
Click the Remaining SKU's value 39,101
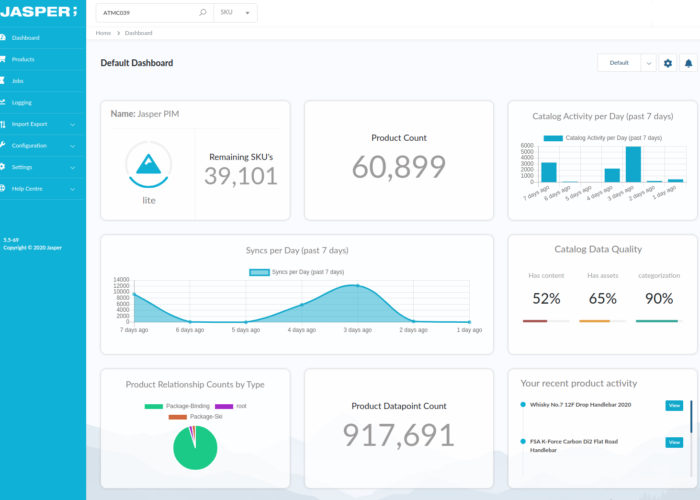click(241, 176)
